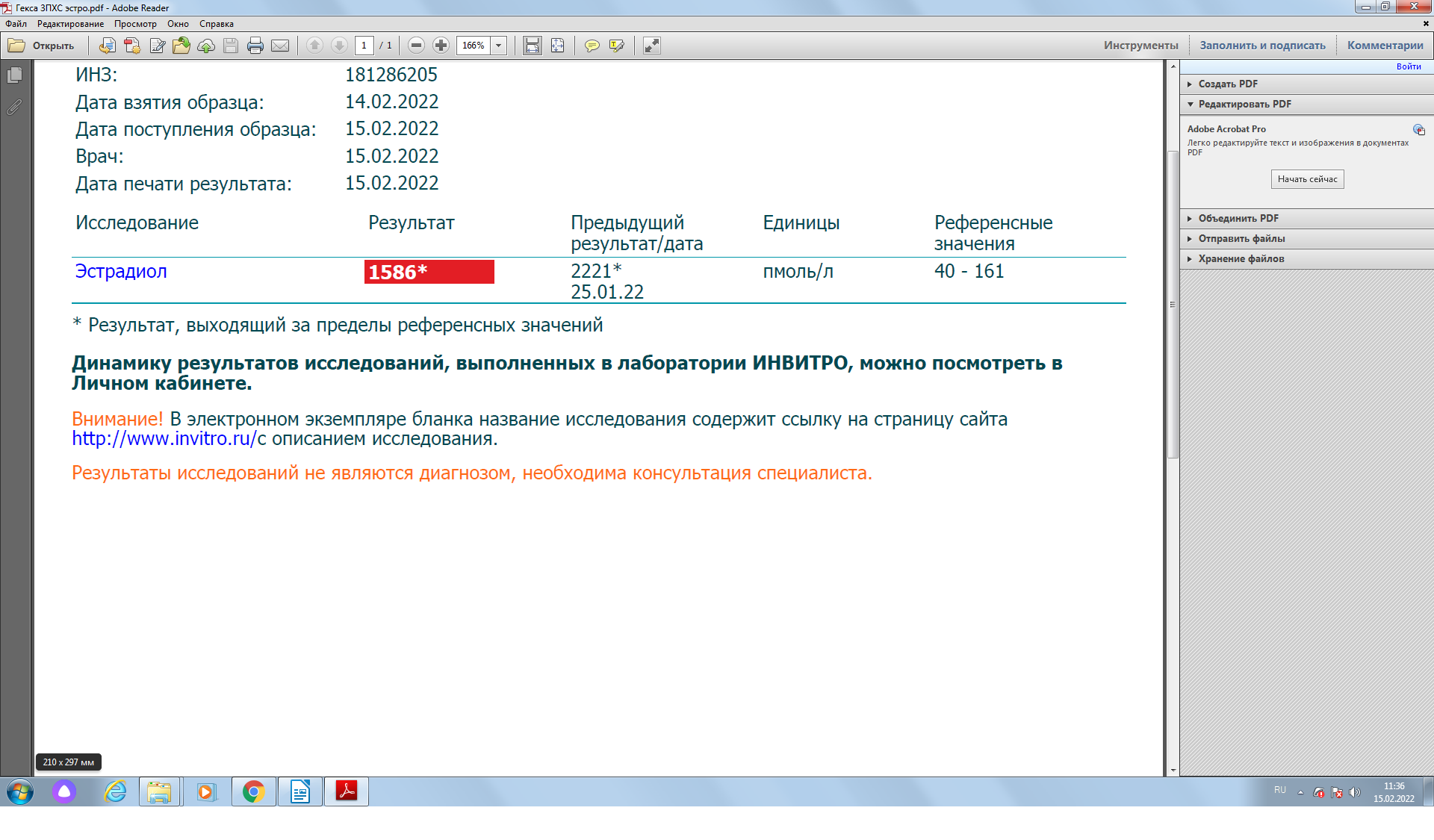Viewport: 1434px width, 840px height.
Task: Click the email envelope icon
Action: click(280, 46)
